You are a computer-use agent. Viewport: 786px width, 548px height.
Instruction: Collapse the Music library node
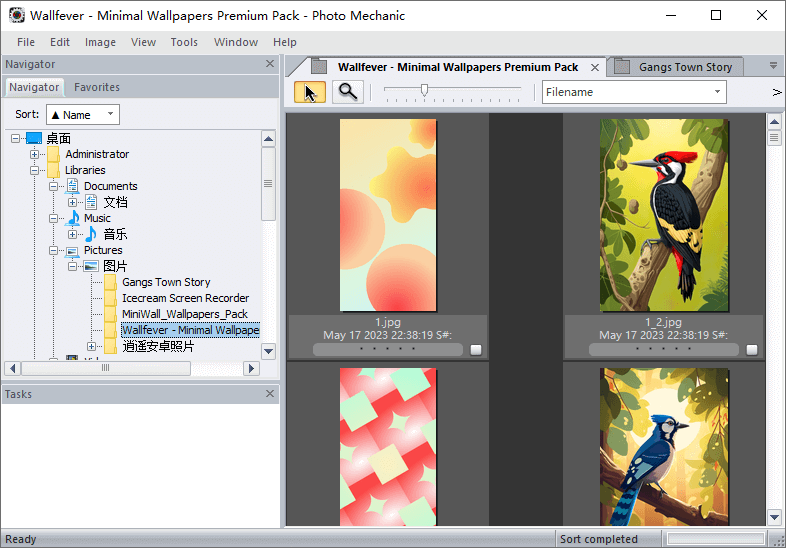pos(54,218)
